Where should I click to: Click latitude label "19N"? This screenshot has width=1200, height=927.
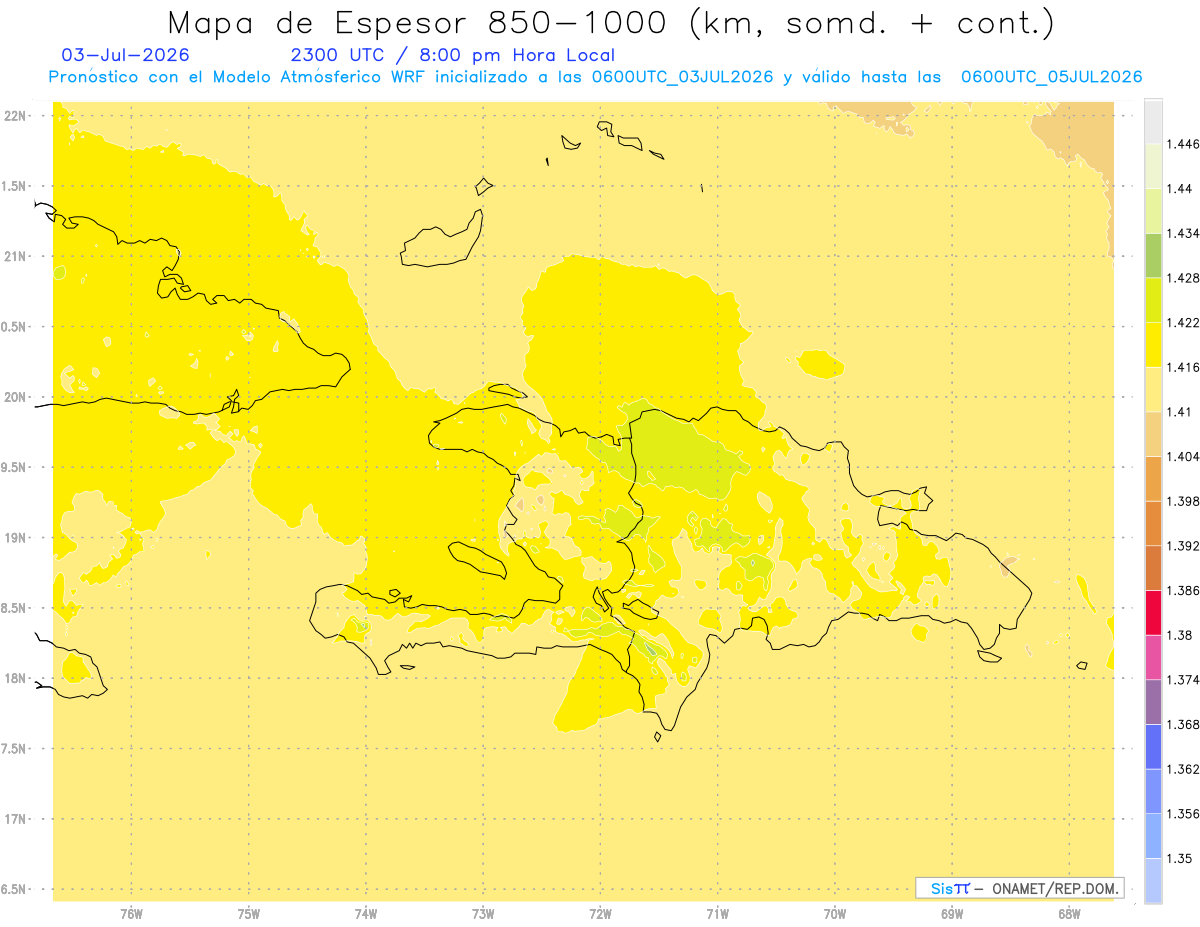point(15,537)
